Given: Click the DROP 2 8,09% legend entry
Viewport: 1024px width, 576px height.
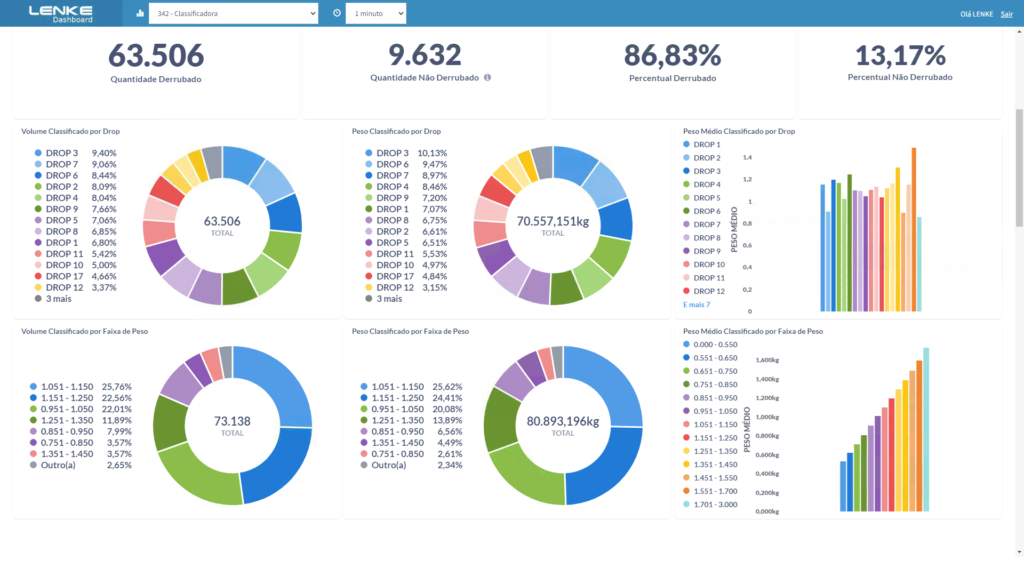Looking at the screenshot, I should tap(76, 186).
